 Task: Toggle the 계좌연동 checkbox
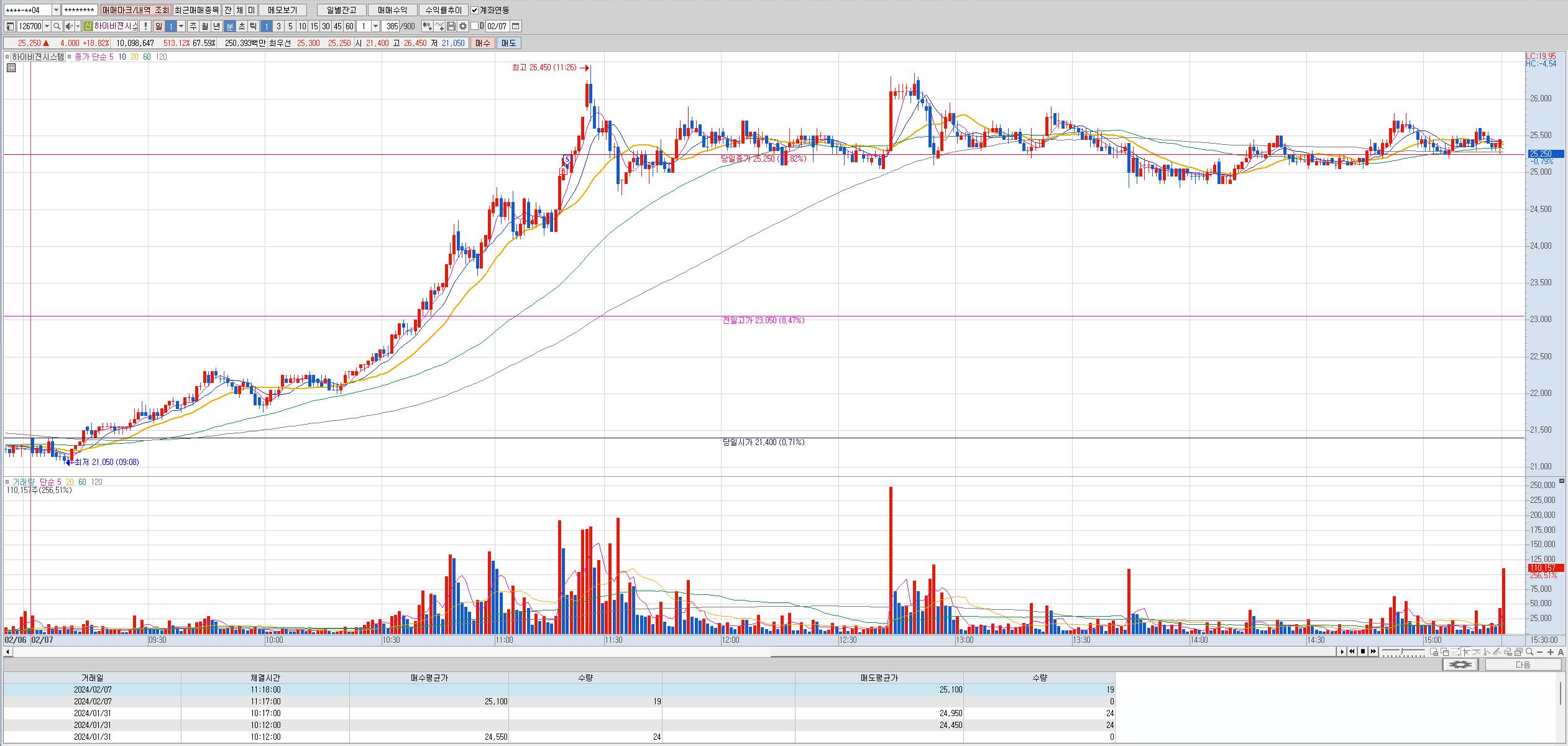[475, 10]
